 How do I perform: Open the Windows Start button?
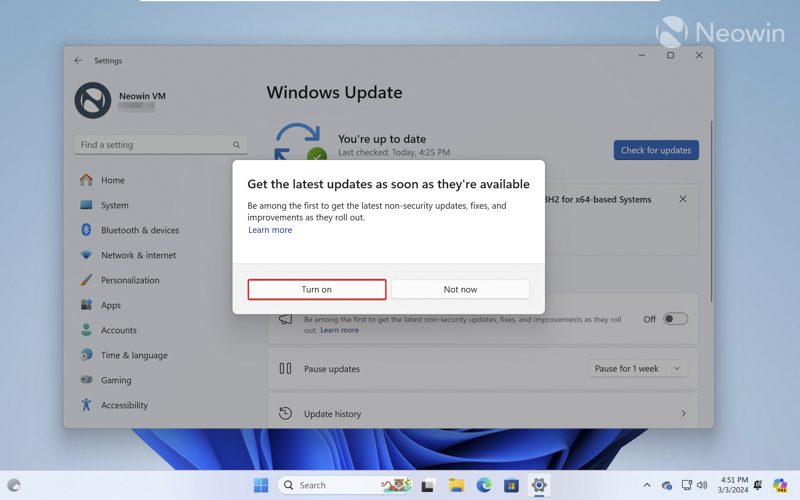pyautogui.click(x=261, y=485)
